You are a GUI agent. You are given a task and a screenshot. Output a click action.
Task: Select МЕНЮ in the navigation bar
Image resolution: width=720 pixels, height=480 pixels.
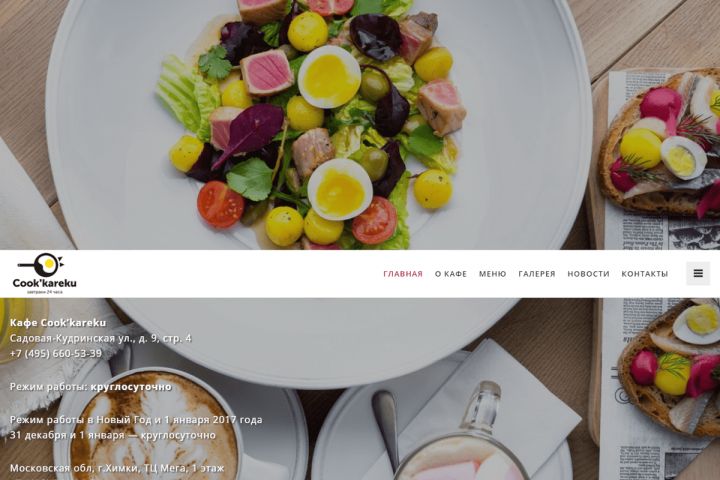(x=493, y=274)
